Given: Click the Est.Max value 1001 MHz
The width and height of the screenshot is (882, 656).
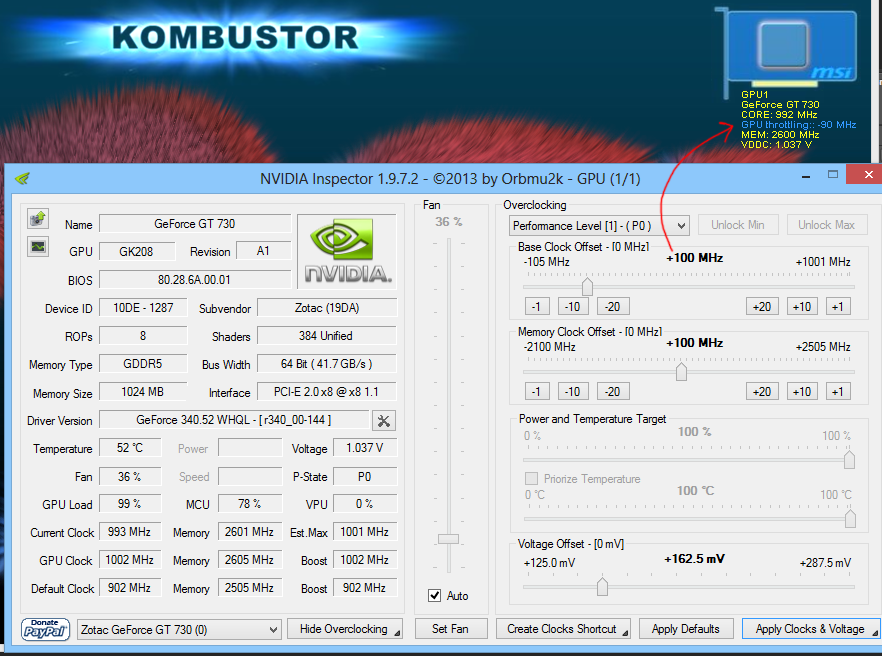Looking at the screenshot, I should pyautogui.click(x=364, y=532).
